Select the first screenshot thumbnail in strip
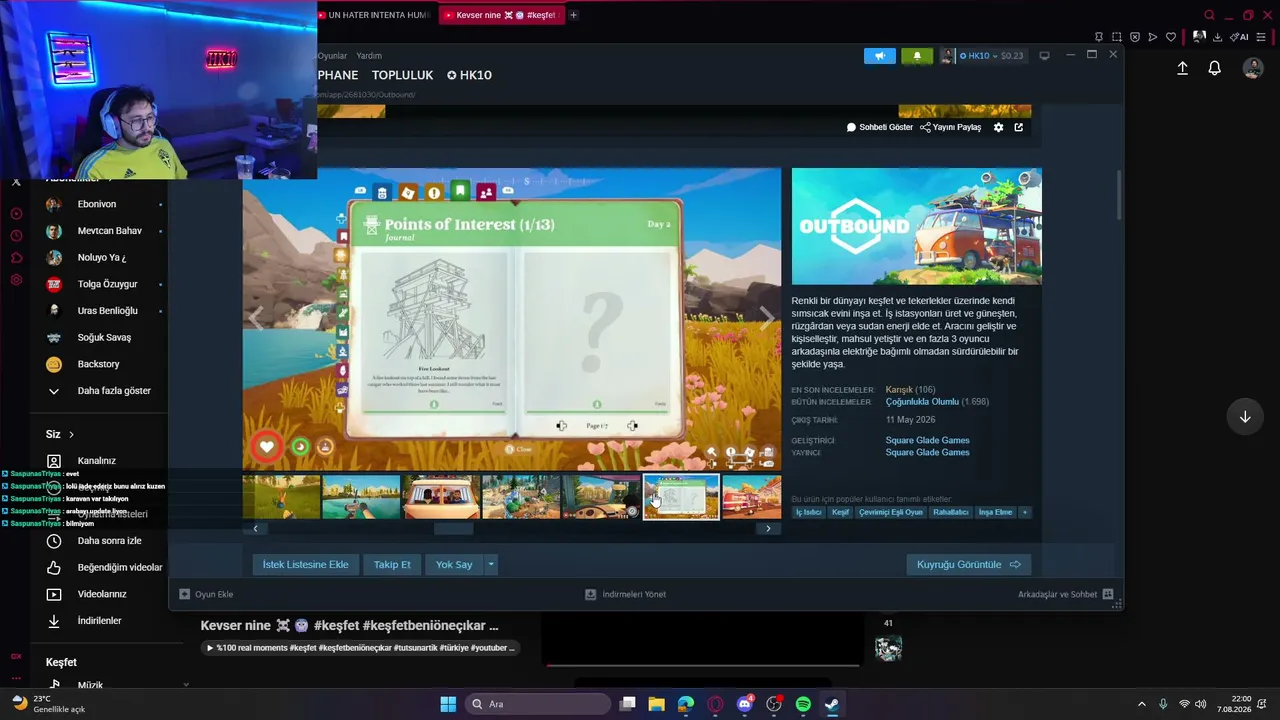This screenshot has height=720, width=1280. 282,497
